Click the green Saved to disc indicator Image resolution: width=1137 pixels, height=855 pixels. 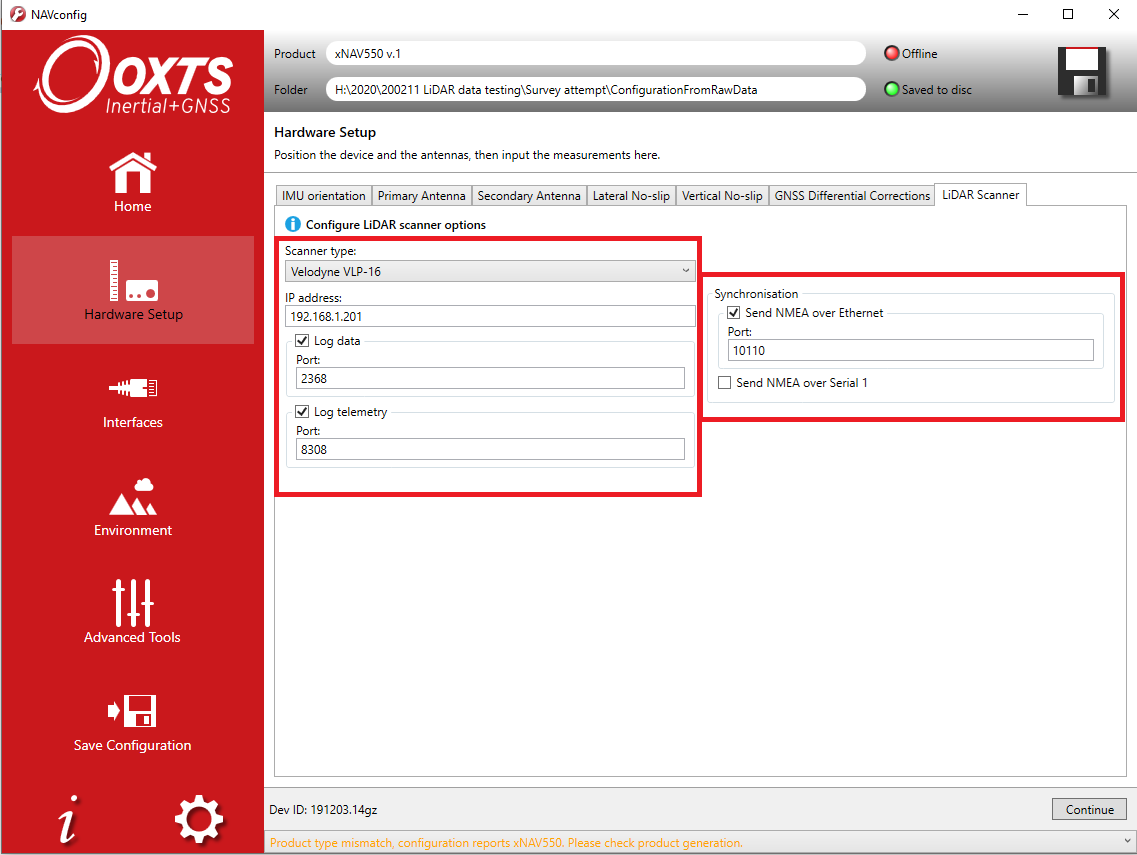coord(891,89)
